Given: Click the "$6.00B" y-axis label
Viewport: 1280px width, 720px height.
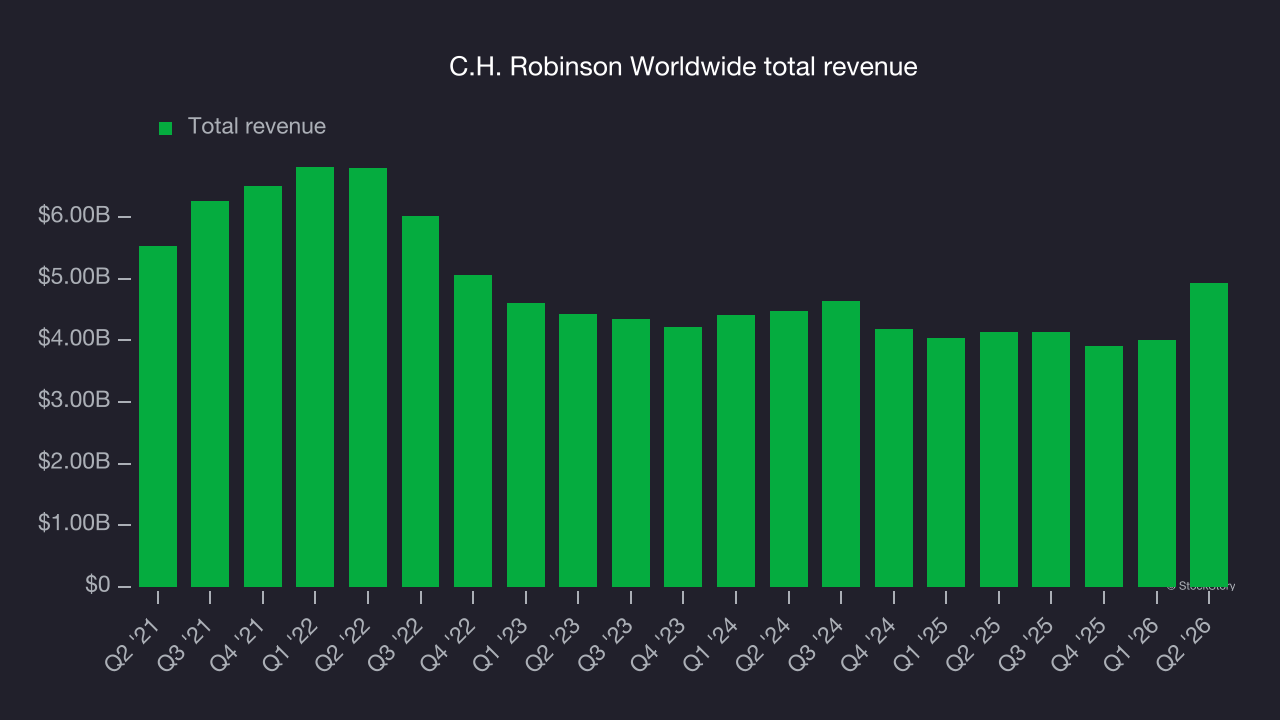Looking at the screenshot, I should click(72, 216).
